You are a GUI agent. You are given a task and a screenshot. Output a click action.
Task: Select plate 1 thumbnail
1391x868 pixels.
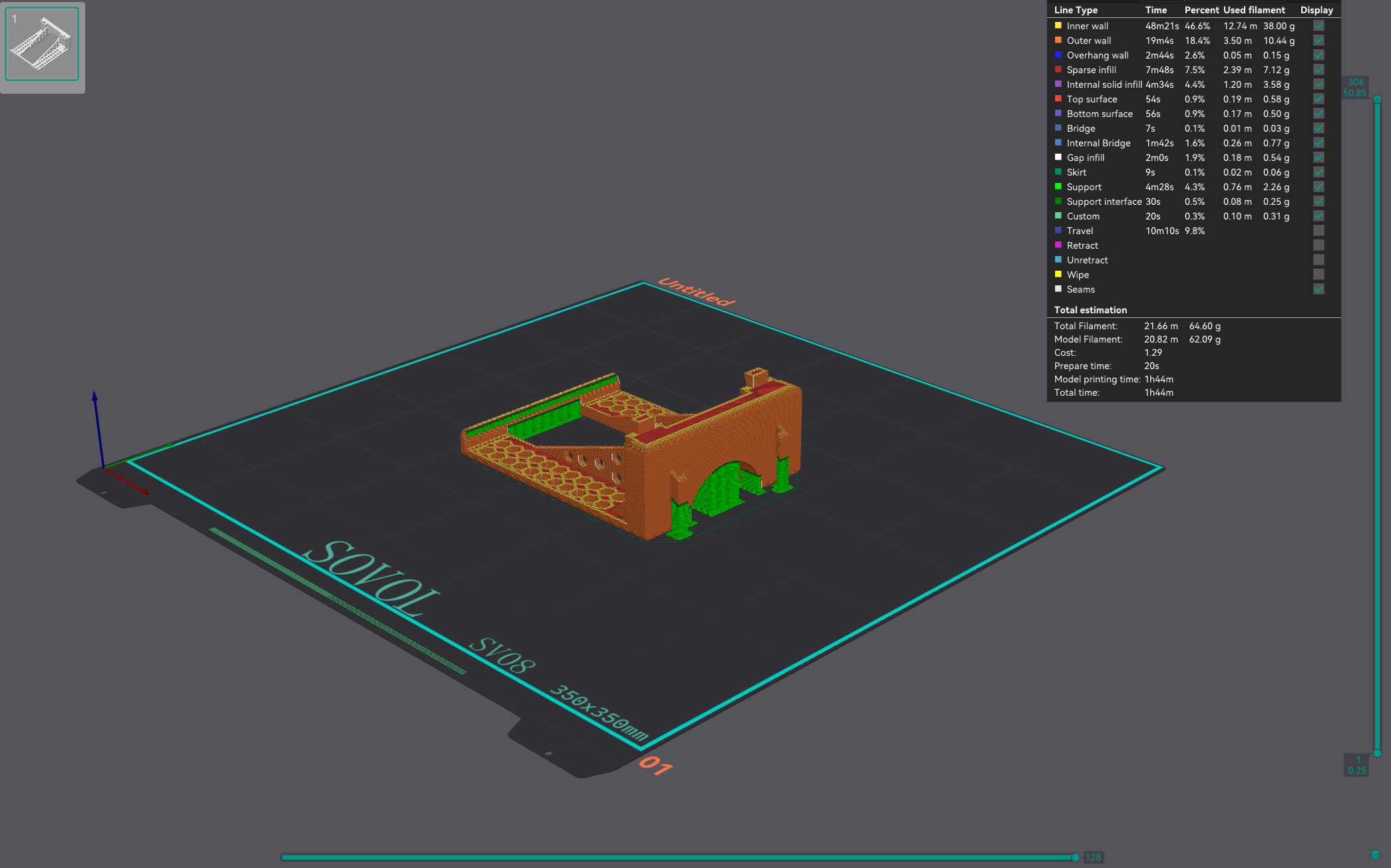[x=42, y=44]
